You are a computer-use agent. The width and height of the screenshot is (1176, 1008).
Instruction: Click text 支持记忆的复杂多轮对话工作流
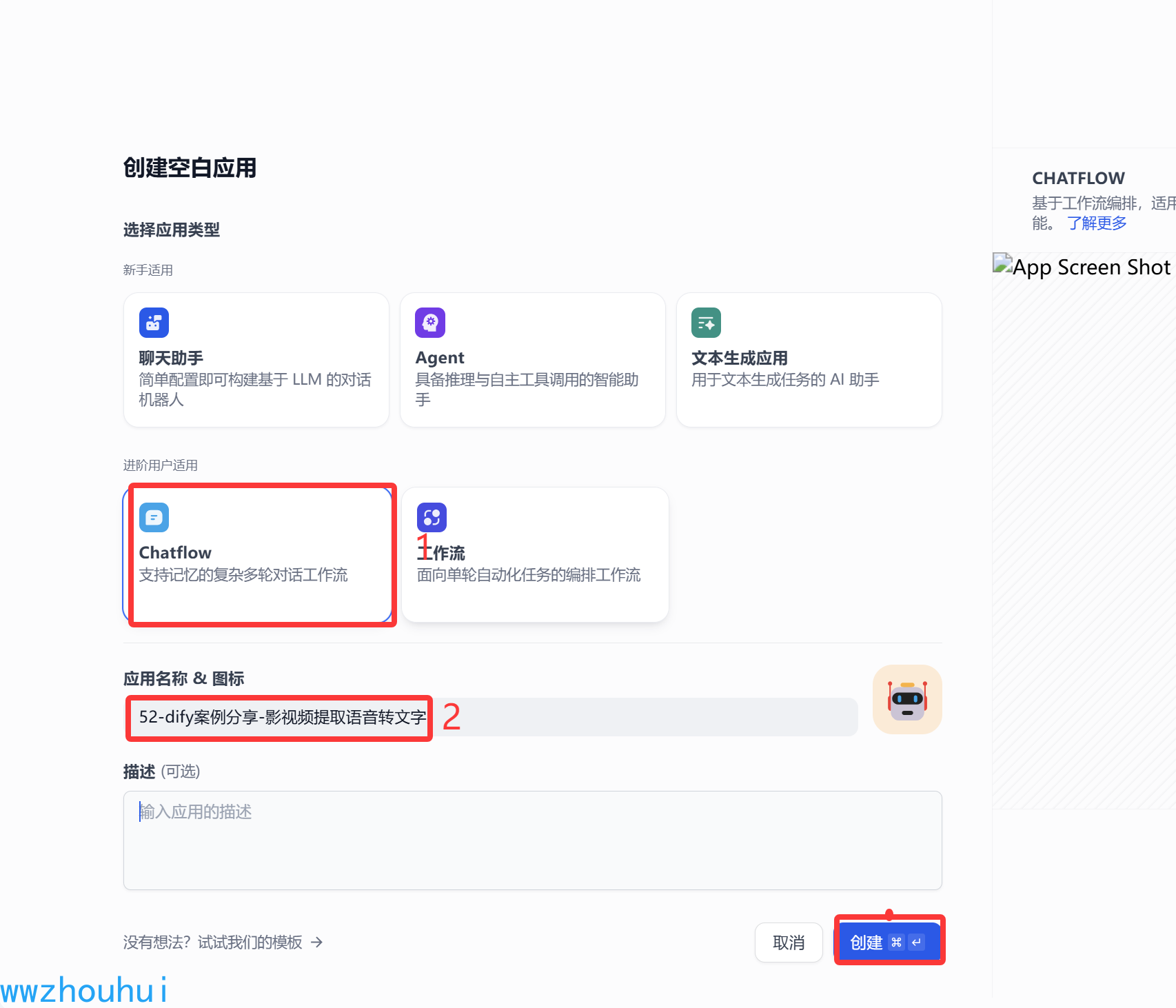click(x=243, y=575)
